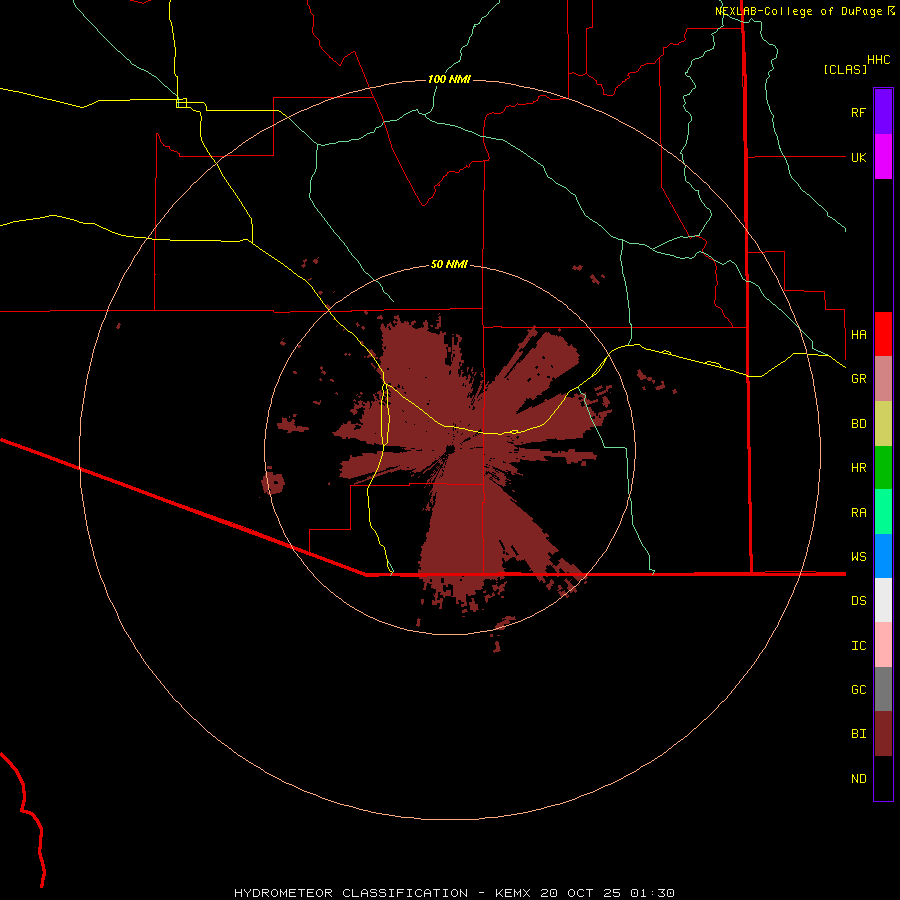
Task: Click the radar site center point
Action: pyautogui.click(x=450, y=449)
